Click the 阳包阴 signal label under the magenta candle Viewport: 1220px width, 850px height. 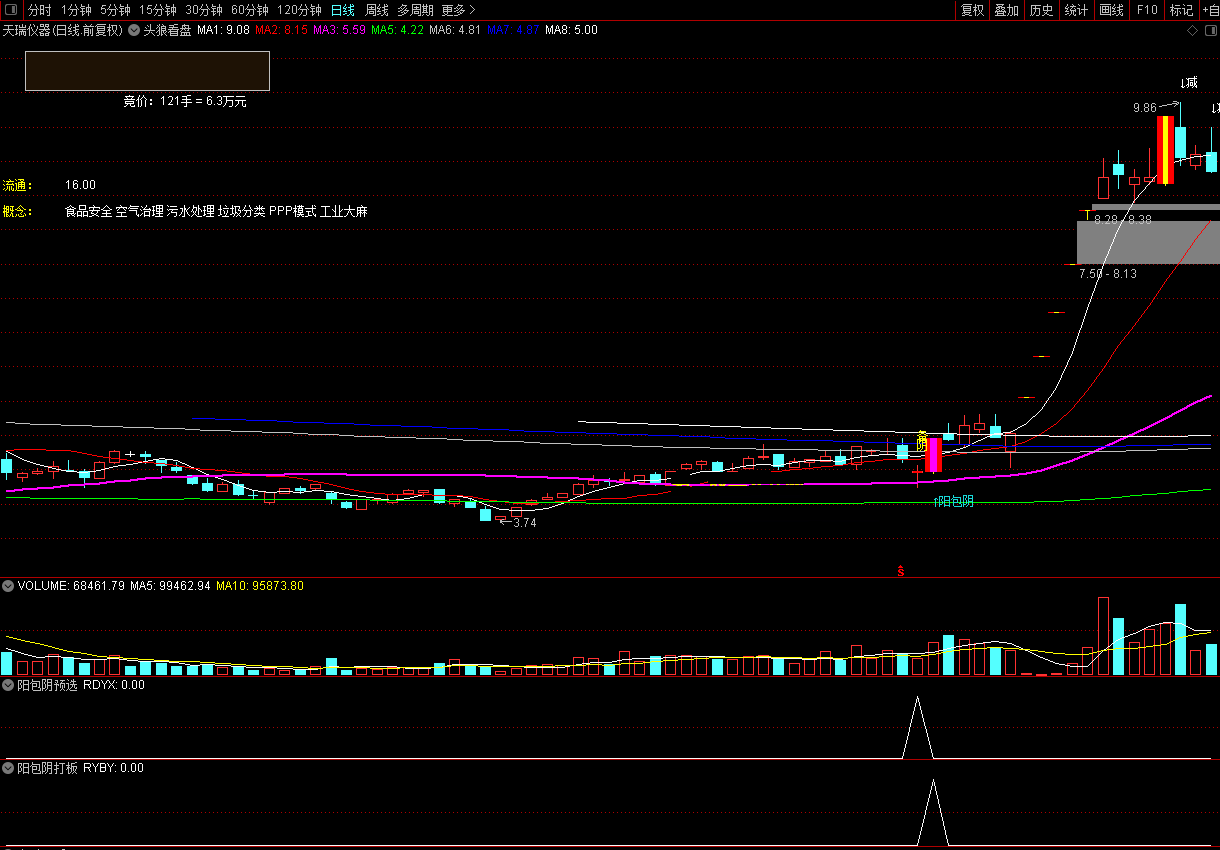pos(953,501)
